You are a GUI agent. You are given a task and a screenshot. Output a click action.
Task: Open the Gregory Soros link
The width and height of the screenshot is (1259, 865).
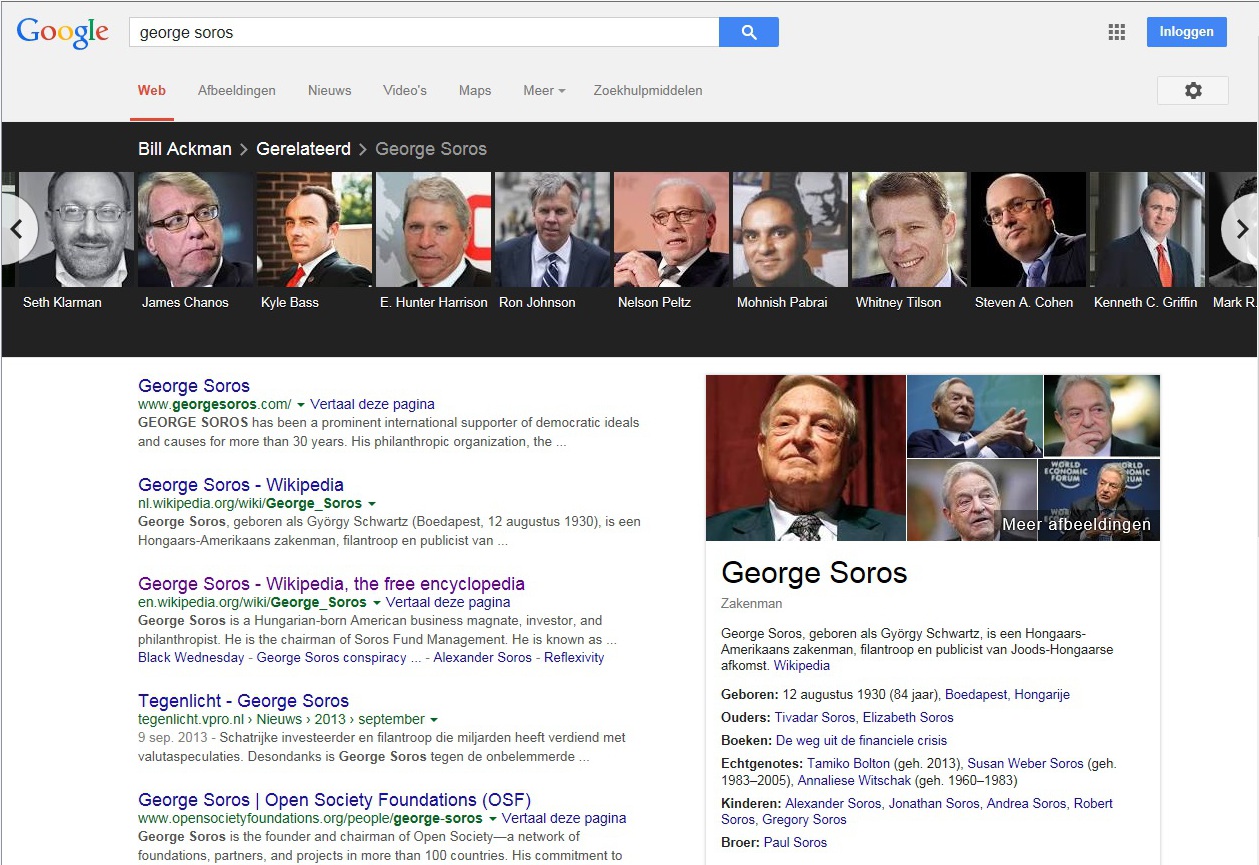pyautogui.click(x=804, y=820)
